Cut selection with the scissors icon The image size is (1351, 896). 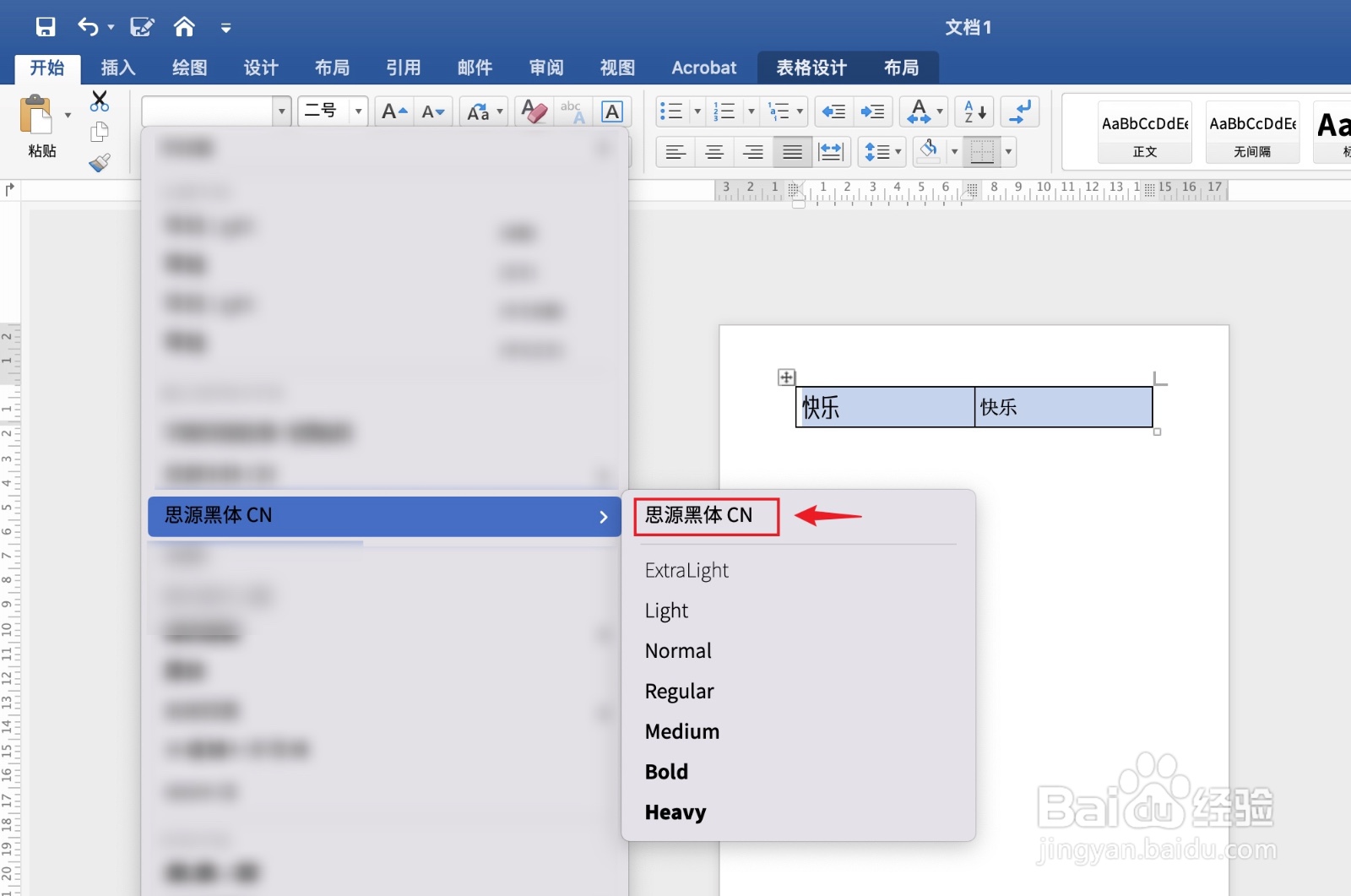(x=100, y=101)
